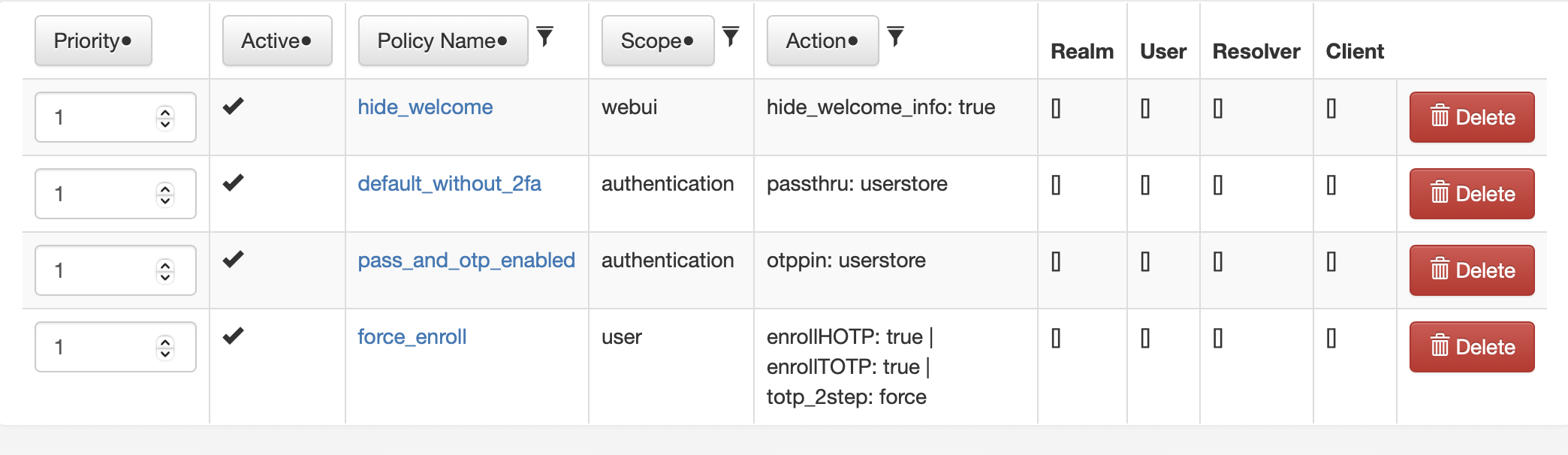The image size is (1568, 455).
Task: Click Active checkmark for force_enroll policy
Action: pos(234,336)
